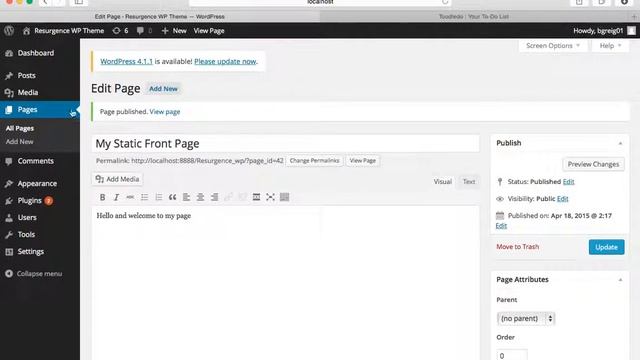Click the insert link icon
Viewport: 640px width, 360px height.
point(228,198)
